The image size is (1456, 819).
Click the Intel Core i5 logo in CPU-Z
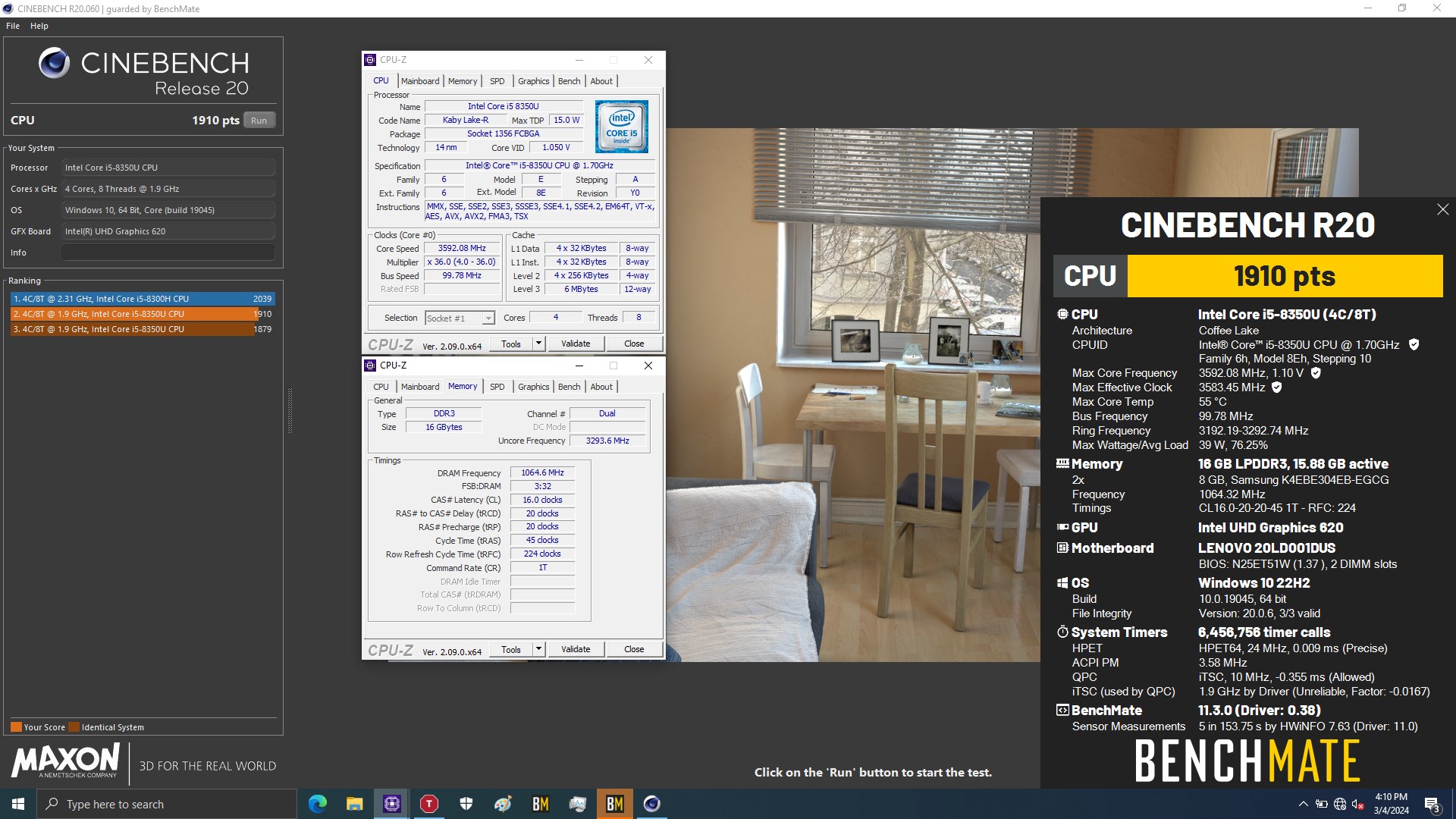click(x=622, y=127)
